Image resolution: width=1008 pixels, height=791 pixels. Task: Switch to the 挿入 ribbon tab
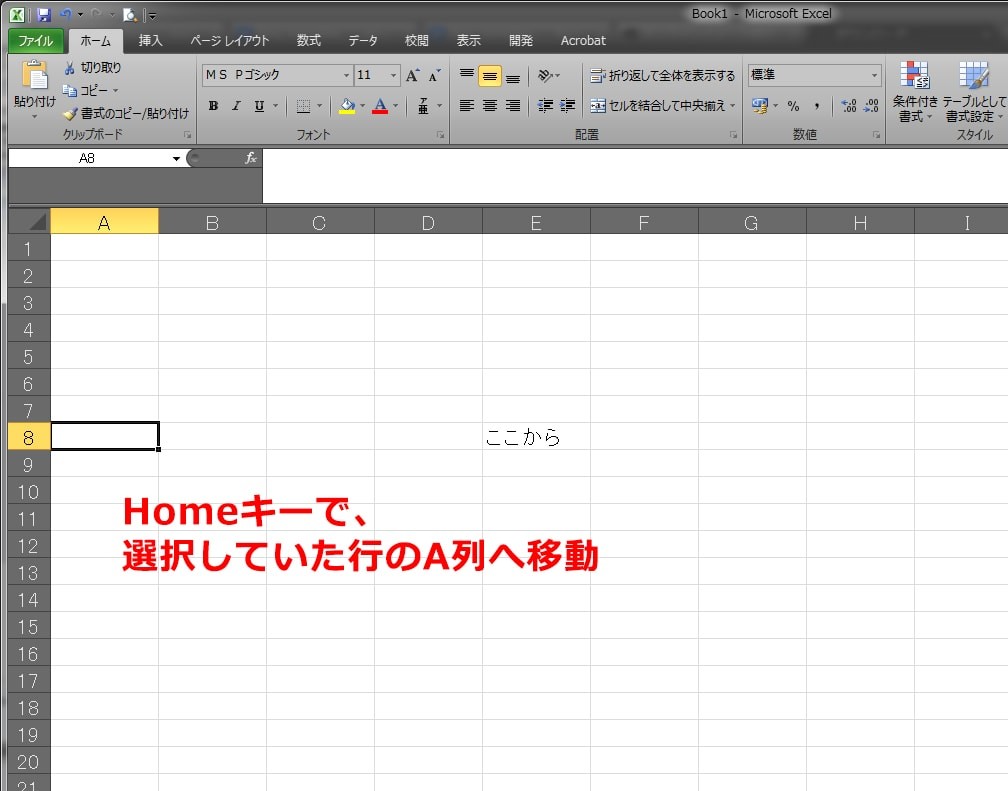[x=150, y=41]
